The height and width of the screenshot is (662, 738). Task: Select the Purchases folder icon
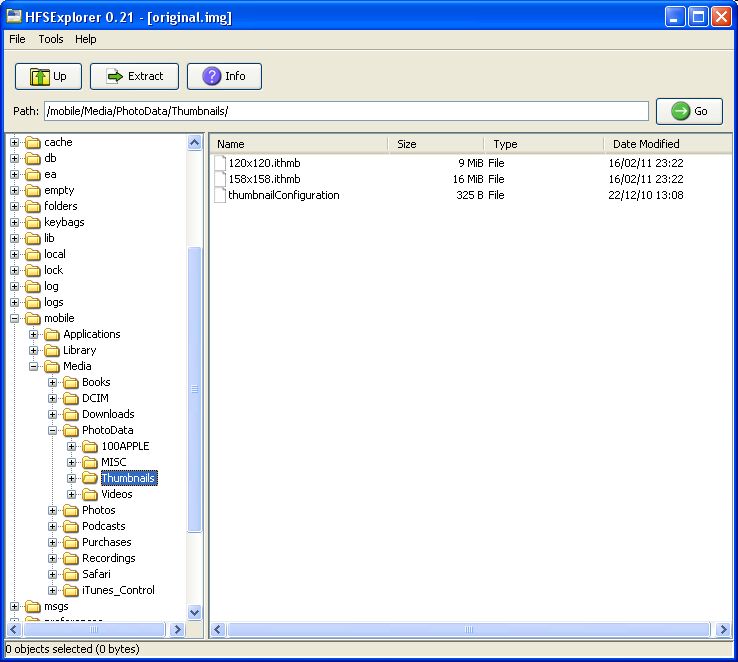pos(71,542)
